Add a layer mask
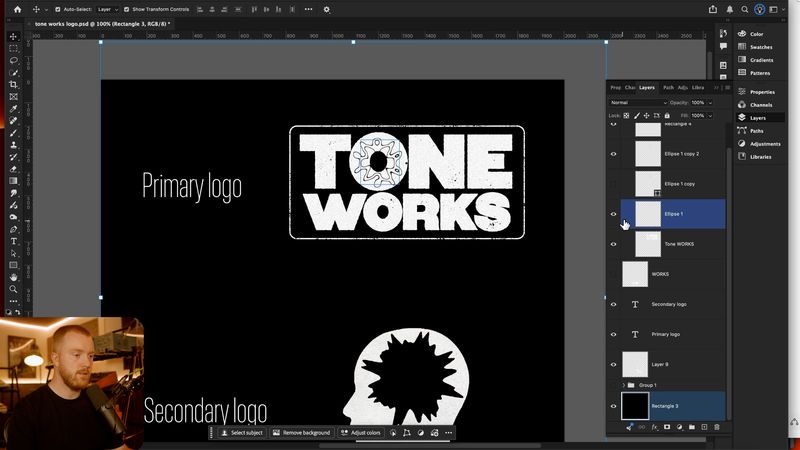Viewport: 800px width, 450px height. click(x=667, y=427)
